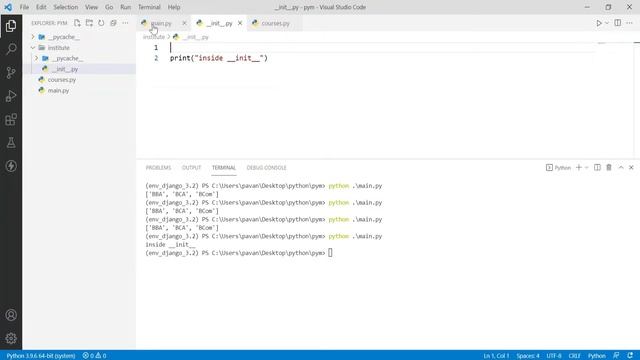Click the institute breadcrumb segment

coord(154,37)
